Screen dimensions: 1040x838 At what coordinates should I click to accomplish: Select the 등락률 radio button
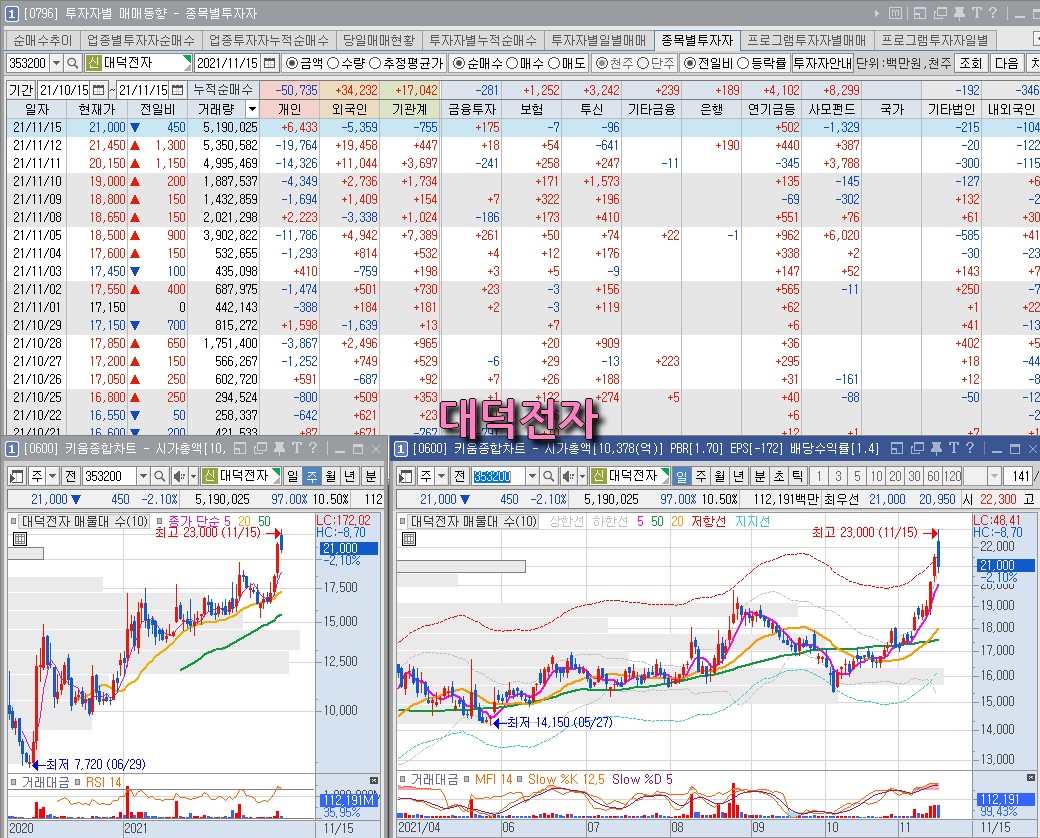pyautogui.click(x=743, y=63)
